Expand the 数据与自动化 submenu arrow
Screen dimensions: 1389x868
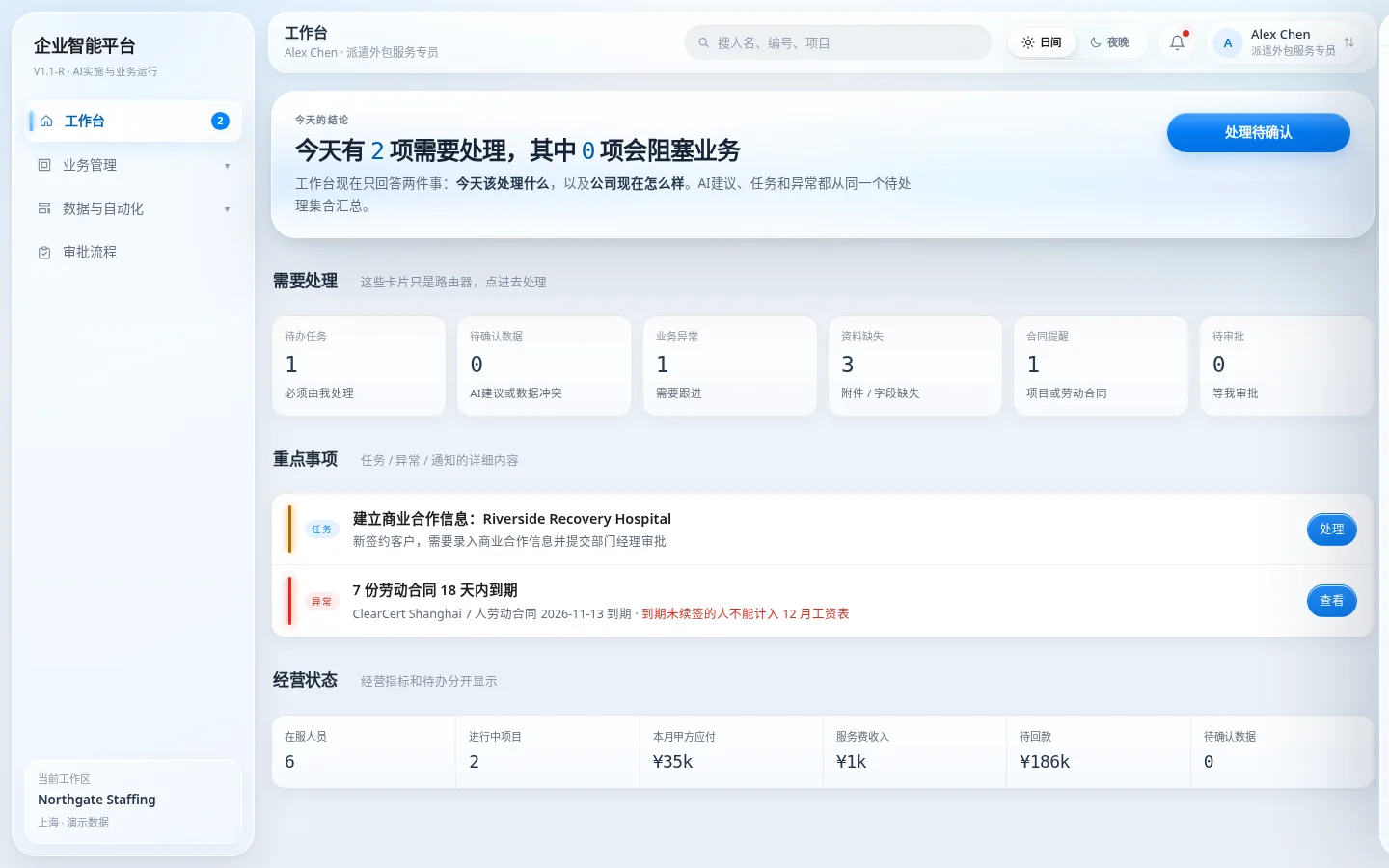(227, 209)
